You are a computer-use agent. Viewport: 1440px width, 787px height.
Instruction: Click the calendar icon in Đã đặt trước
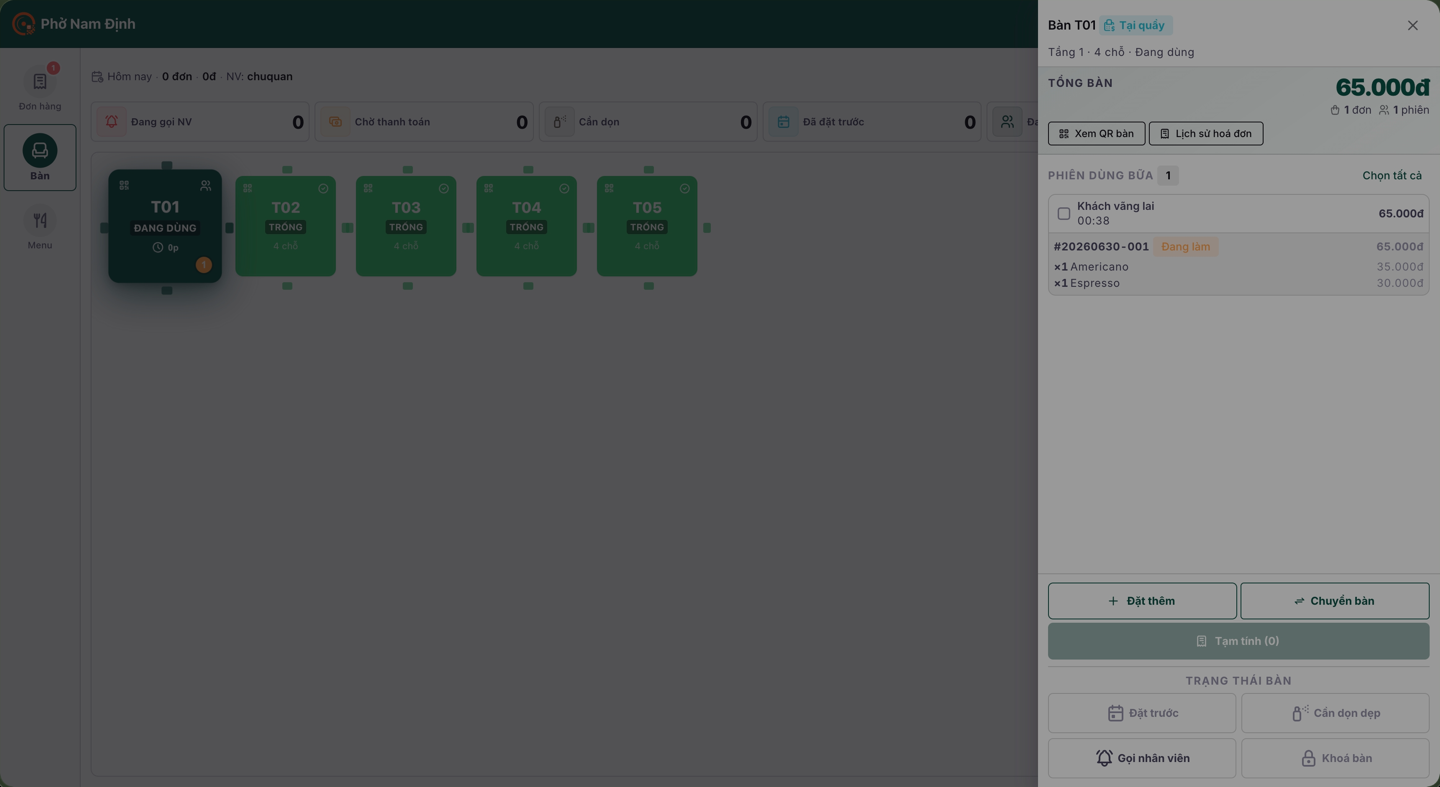pos(784,122)
